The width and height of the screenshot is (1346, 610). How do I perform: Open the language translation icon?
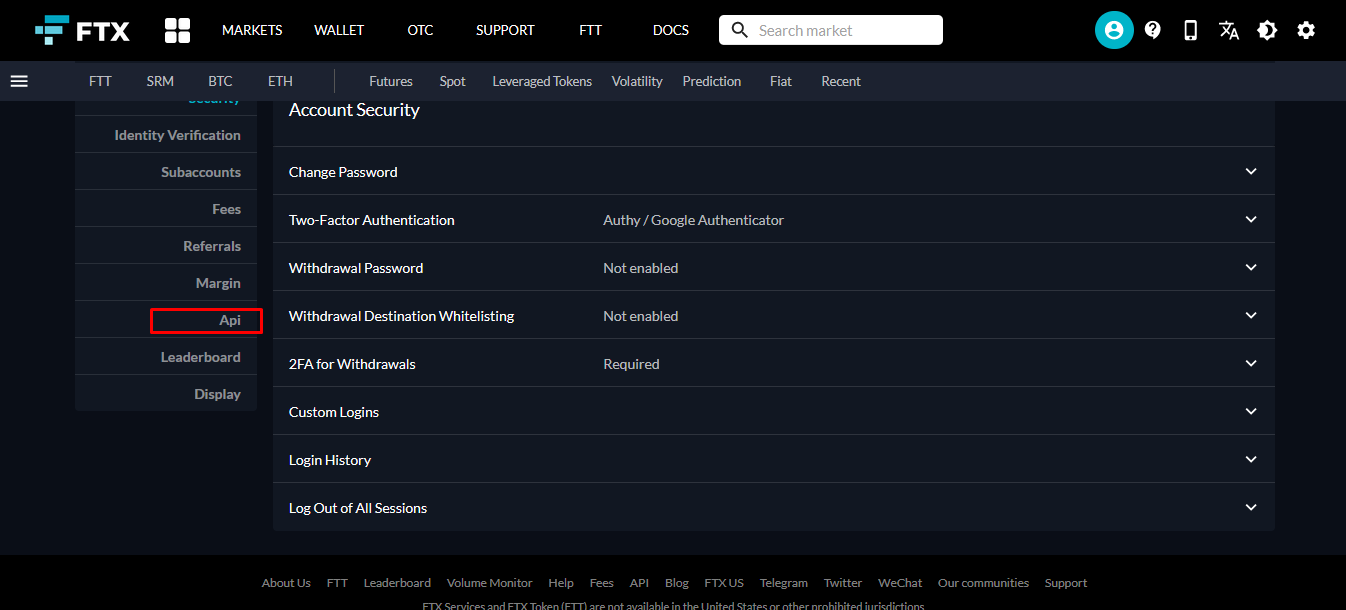pos(1229,30)
